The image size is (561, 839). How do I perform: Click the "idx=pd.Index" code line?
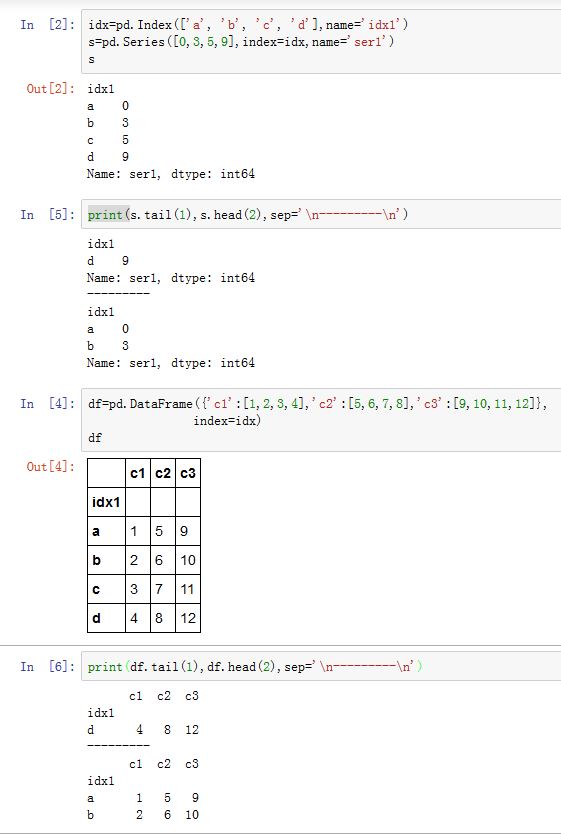248,25
